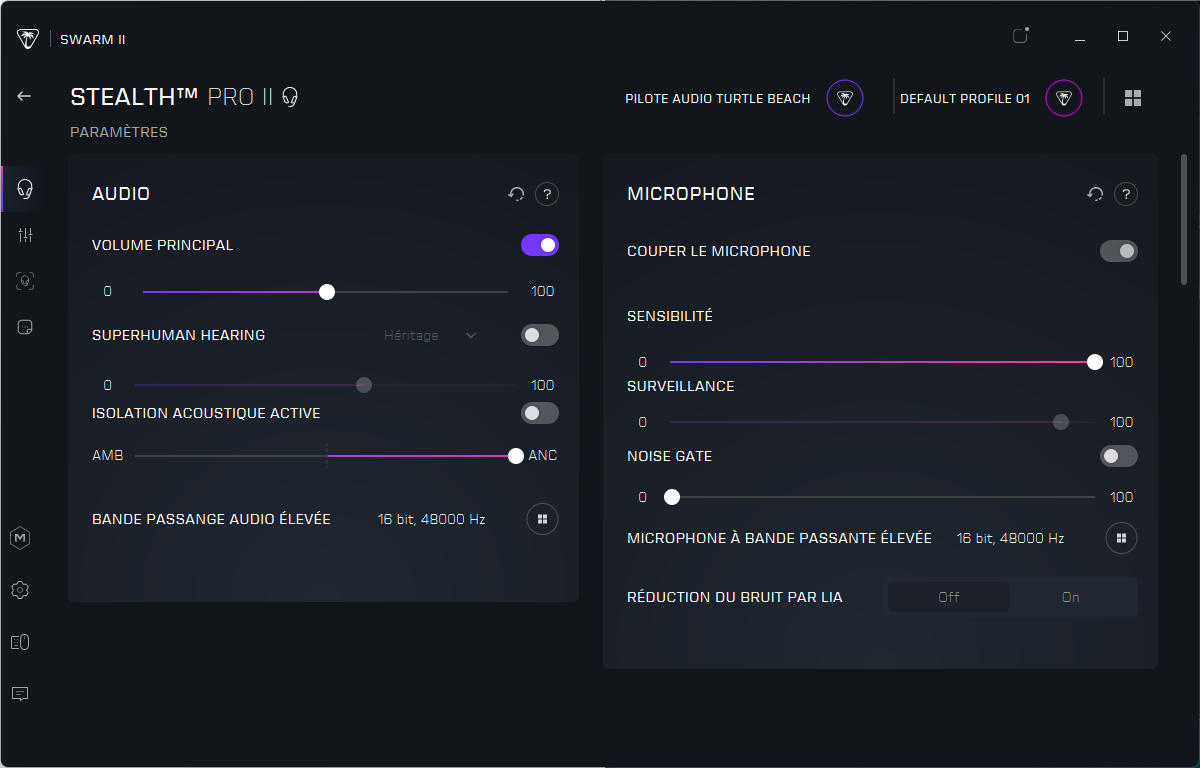
Task: Click the Microphone 16 bit, 48000 Hz value
Action: click(1010, 538)
